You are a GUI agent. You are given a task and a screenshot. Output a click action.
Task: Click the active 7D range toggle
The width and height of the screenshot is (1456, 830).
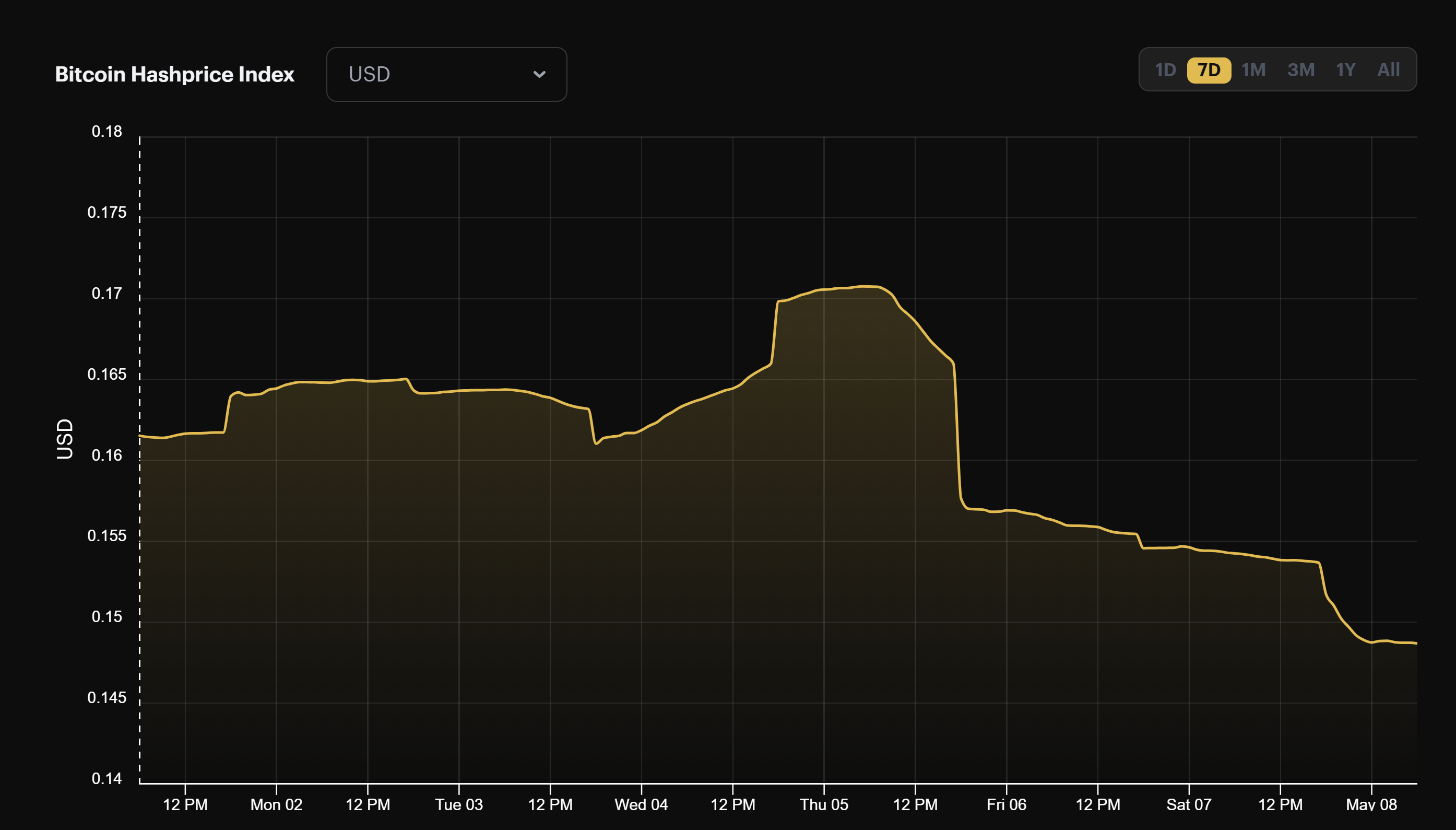coord(1210,69)
